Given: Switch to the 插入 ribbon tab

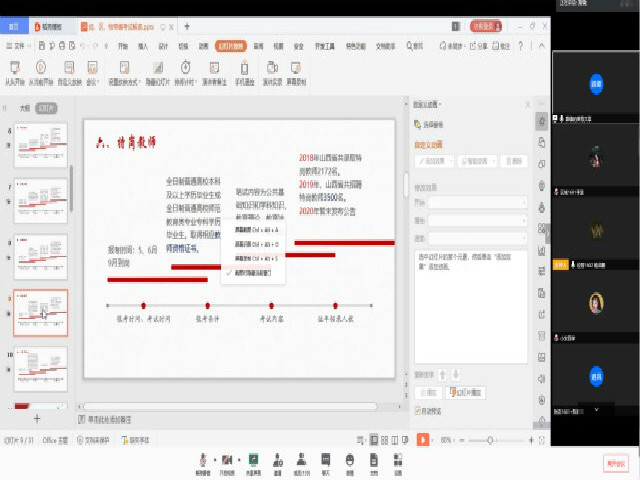Looking at the screenshot, I should (143, 46).
